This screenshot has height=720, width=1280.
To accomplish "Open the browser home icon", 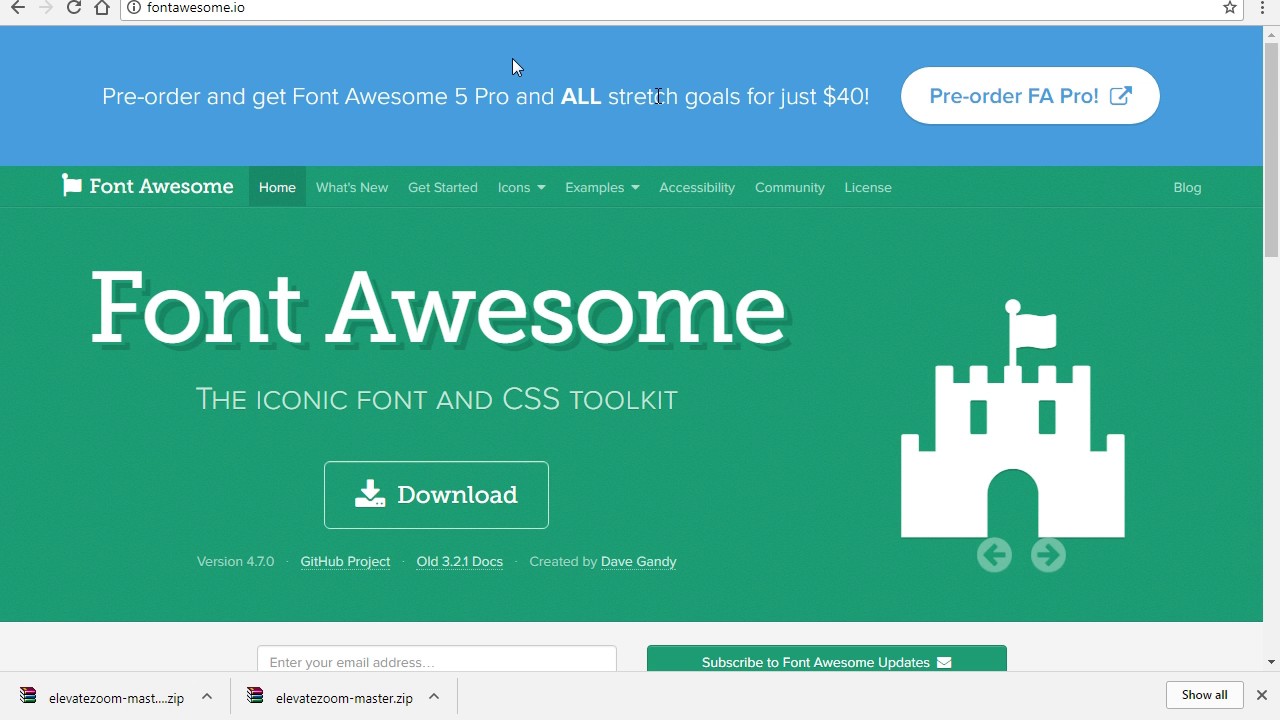I will 102,8.
